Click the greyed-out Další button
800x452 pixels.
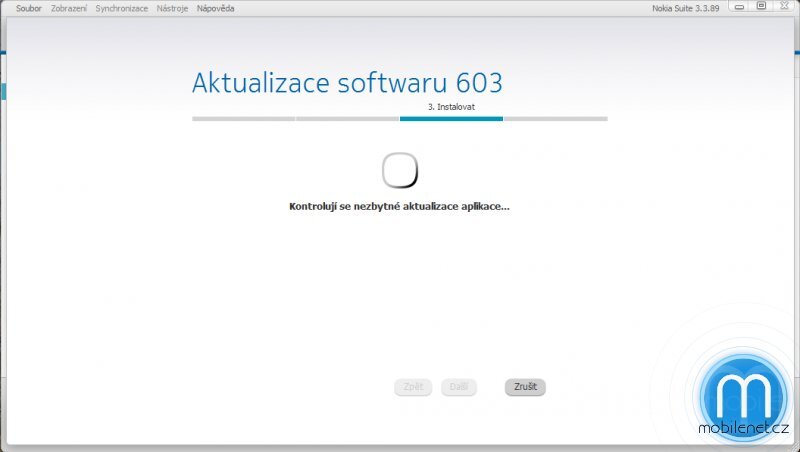click(459, 387)
